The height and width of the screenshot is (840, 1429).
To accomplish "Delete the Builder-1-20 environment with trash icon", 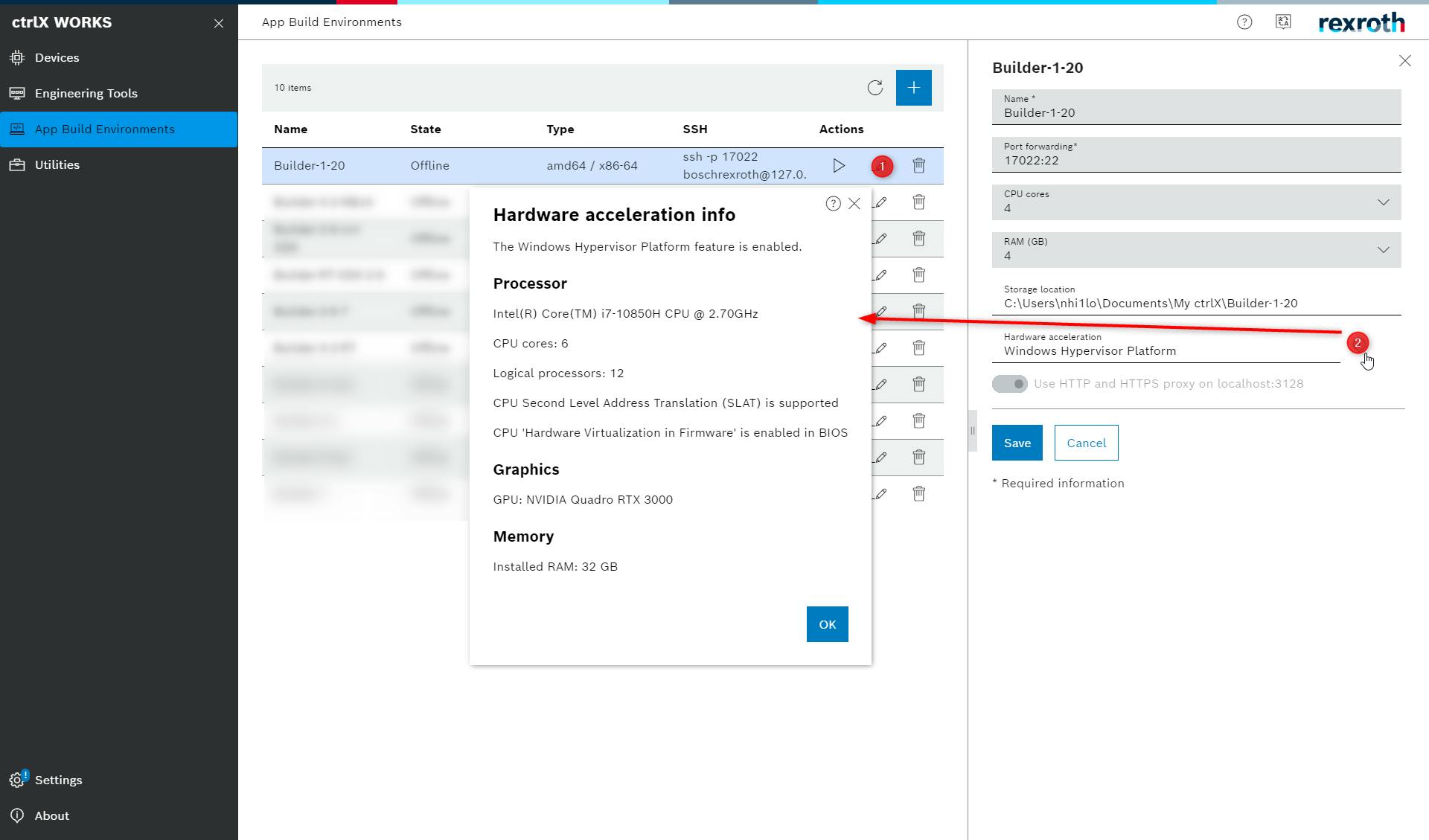I will point(919,165).
